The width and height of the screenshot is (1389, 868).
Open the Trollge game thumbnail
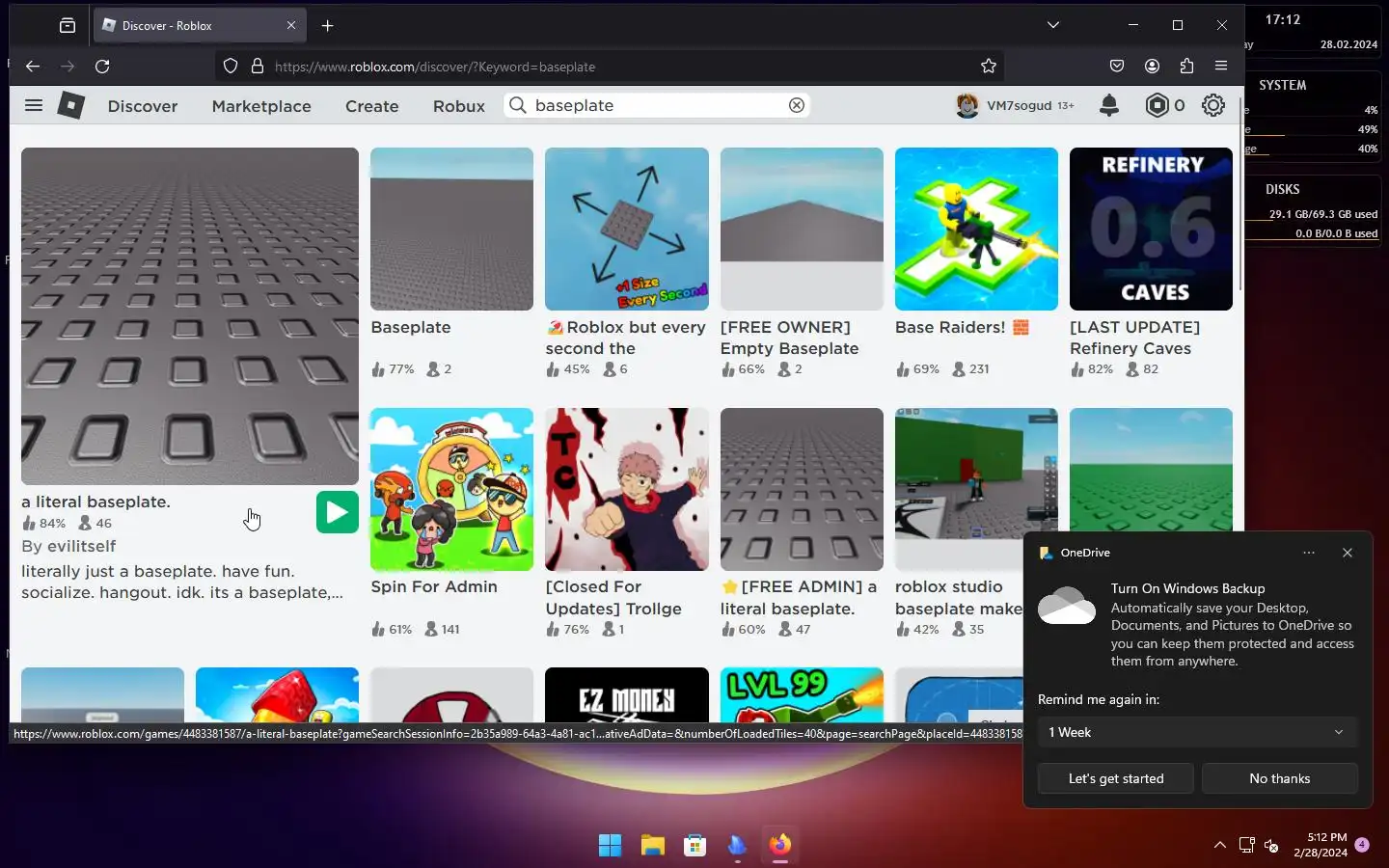point(627,489)
